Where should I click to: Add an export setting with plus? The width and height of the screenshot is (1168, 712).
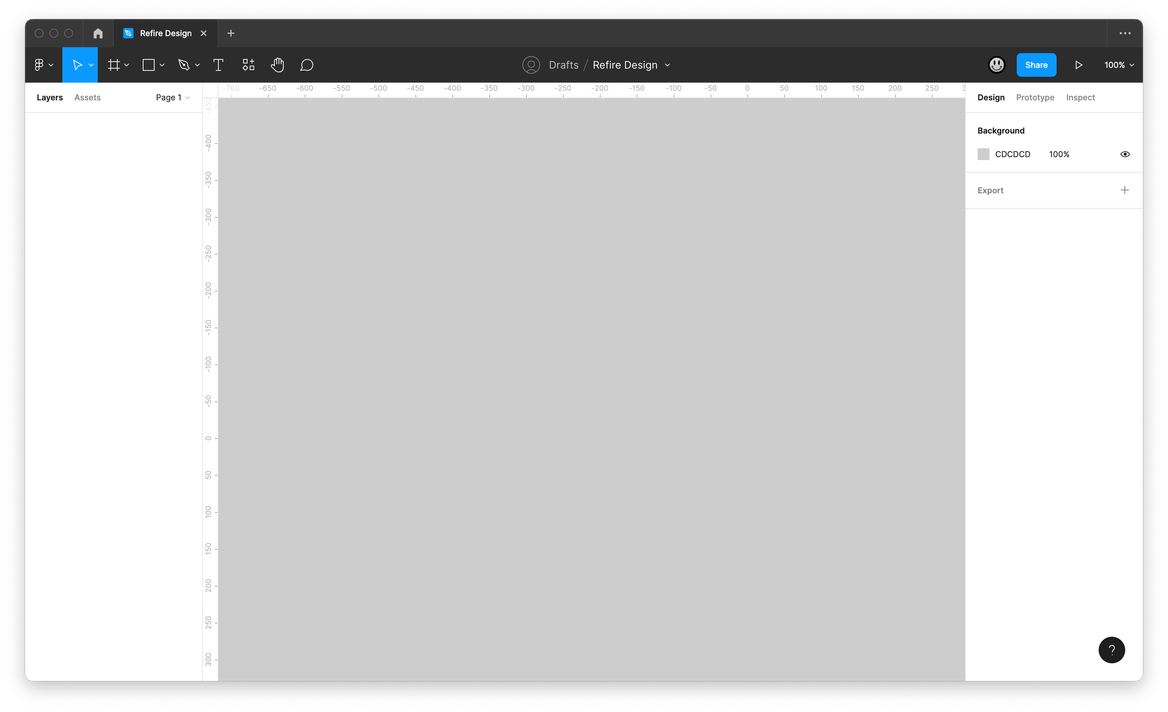click(1125, 190)
